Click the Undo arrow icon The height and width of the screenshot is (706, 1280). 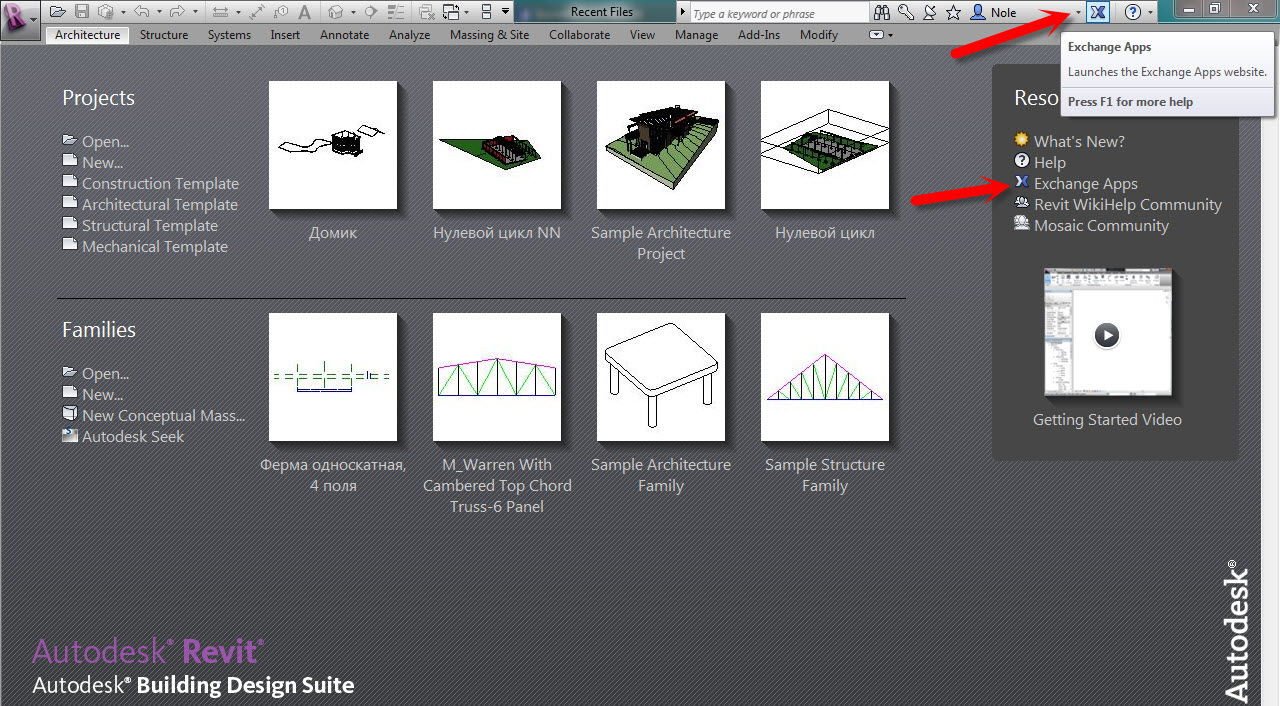[142, 12]
